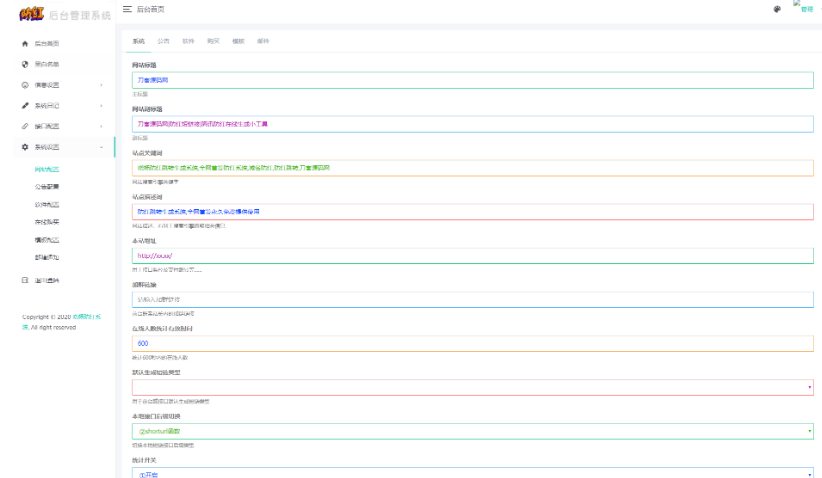Open 公告配置 in the sidebar submenu
822x478 pixels.
pyautogui.click(x=47, y=186)
